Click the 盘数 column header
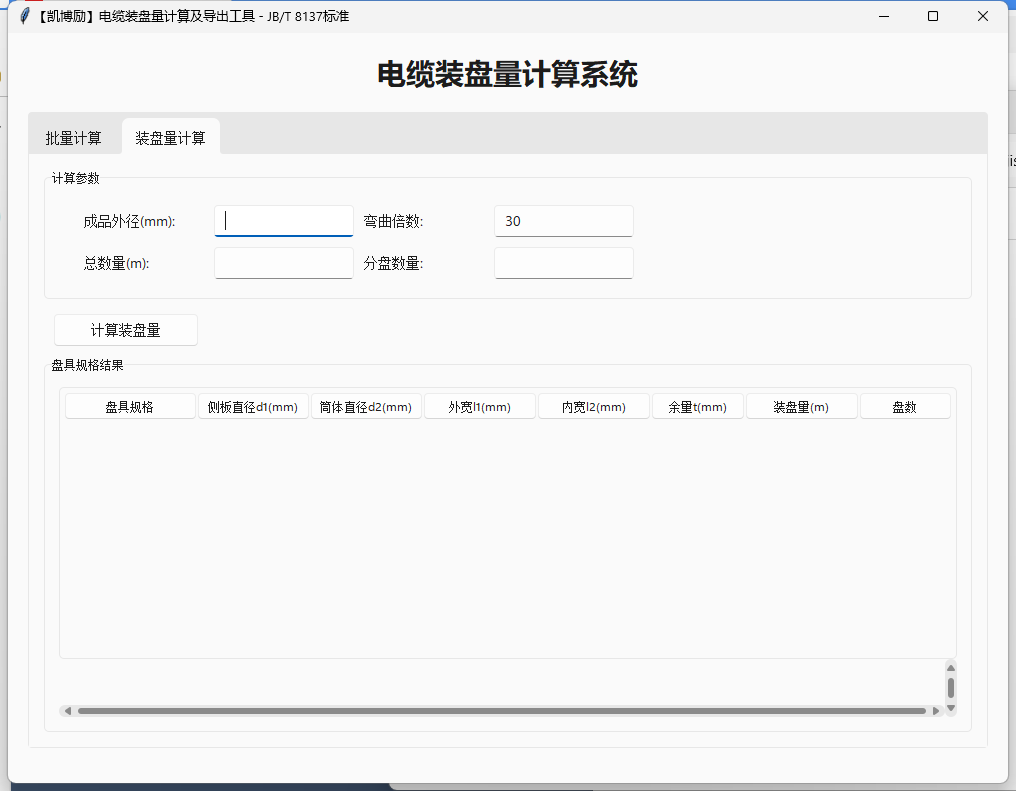1016x791 pixels. [905, 405]
